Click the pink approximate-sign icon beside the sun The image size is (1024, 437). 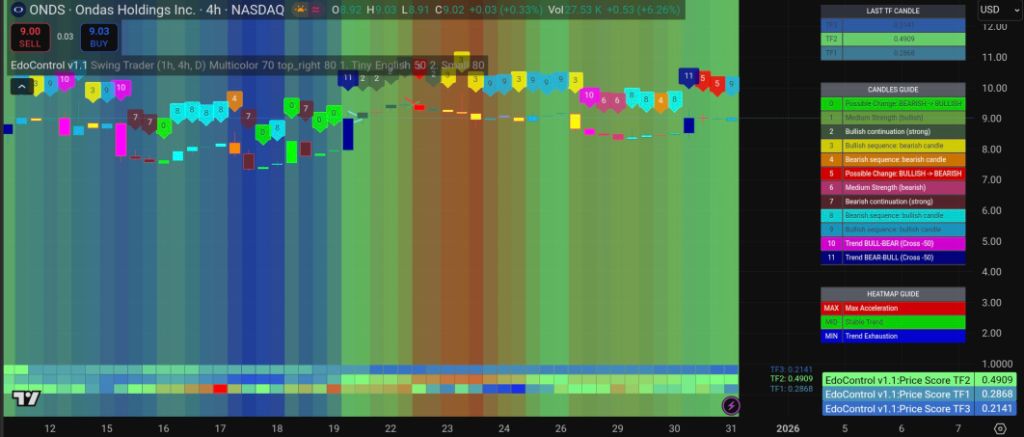pos(317,10)
